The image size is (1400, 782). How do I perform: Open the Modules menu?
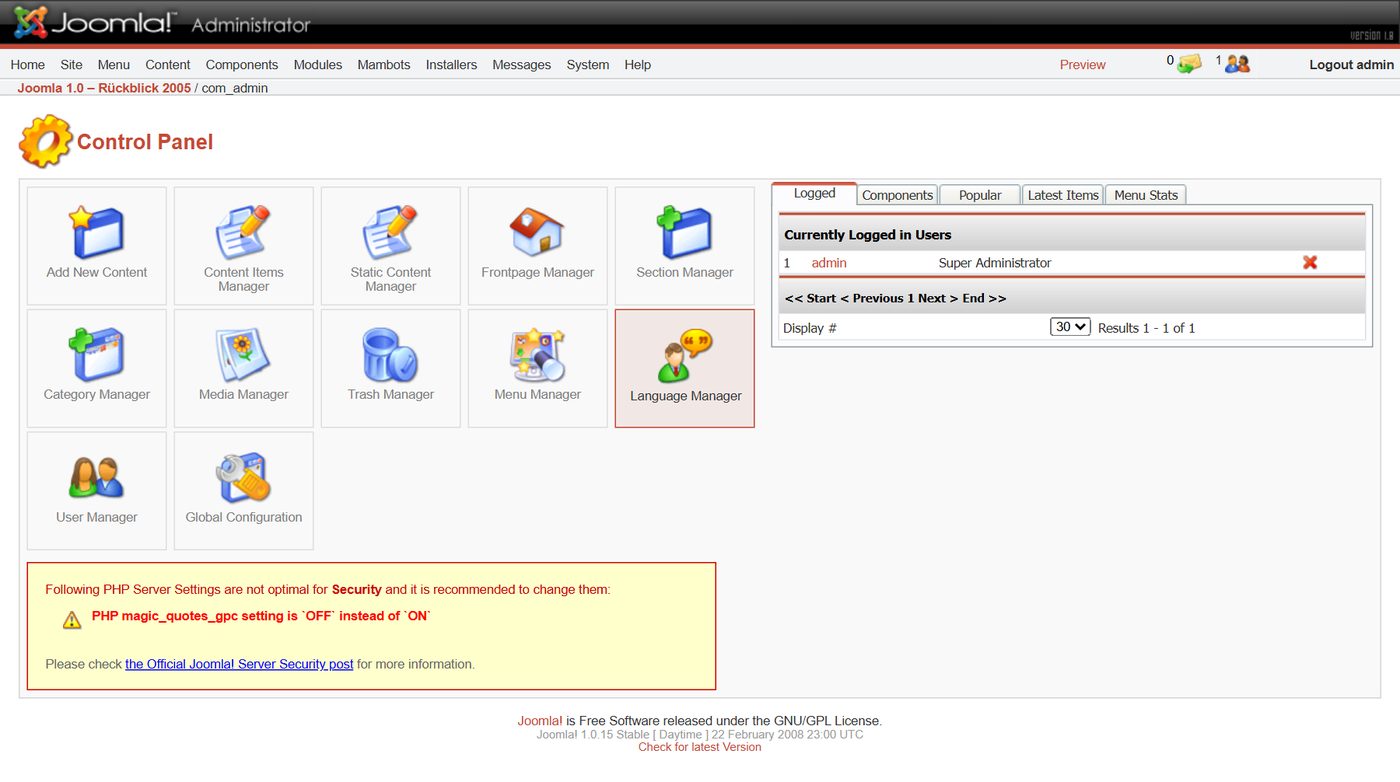[x=318, y=64]
